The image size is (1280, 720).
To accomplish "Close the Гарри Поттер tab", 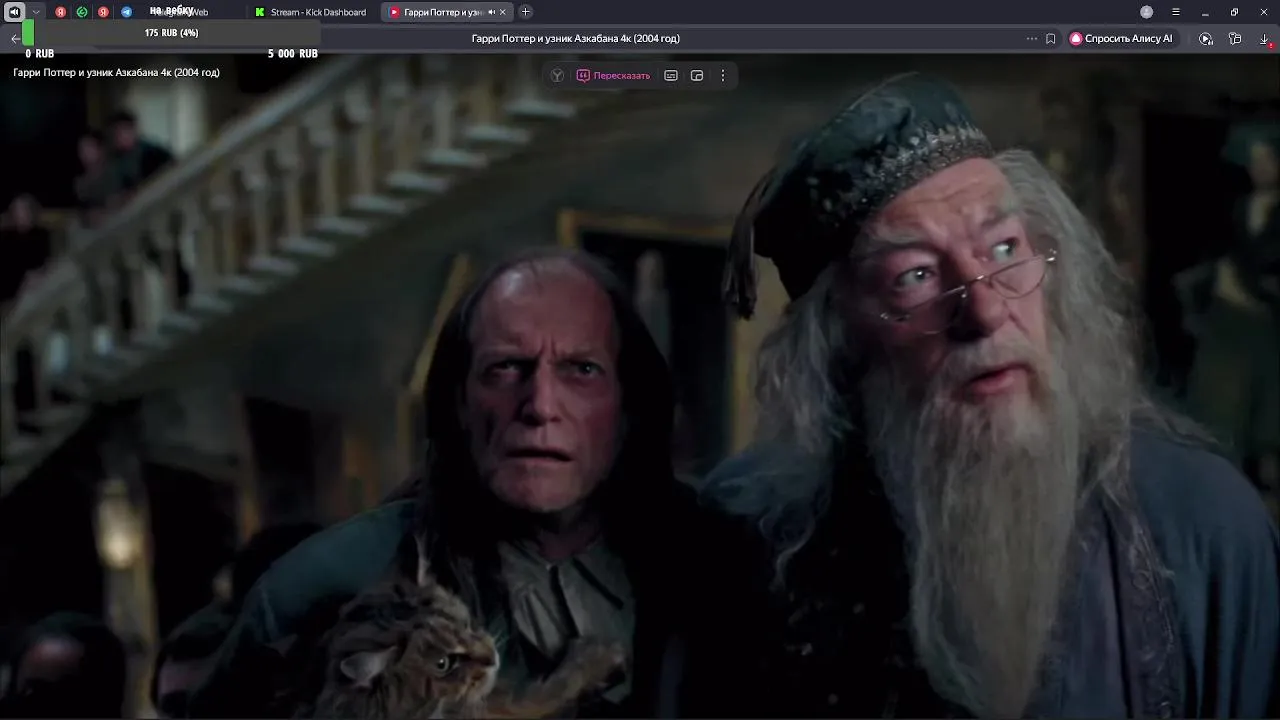I will (x=503, y=12).
